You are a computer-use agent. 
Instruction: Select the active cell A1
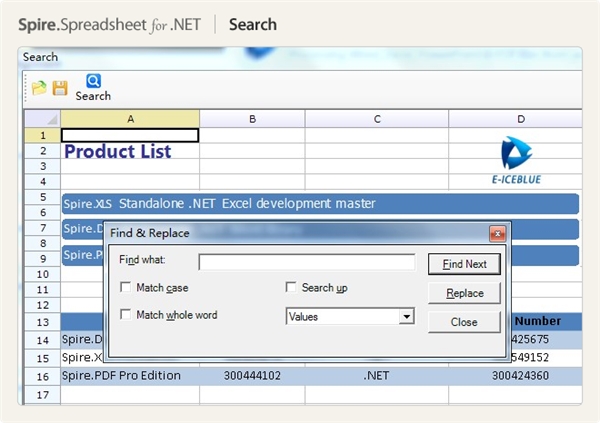pyautogui.click(x=130, y=135)
